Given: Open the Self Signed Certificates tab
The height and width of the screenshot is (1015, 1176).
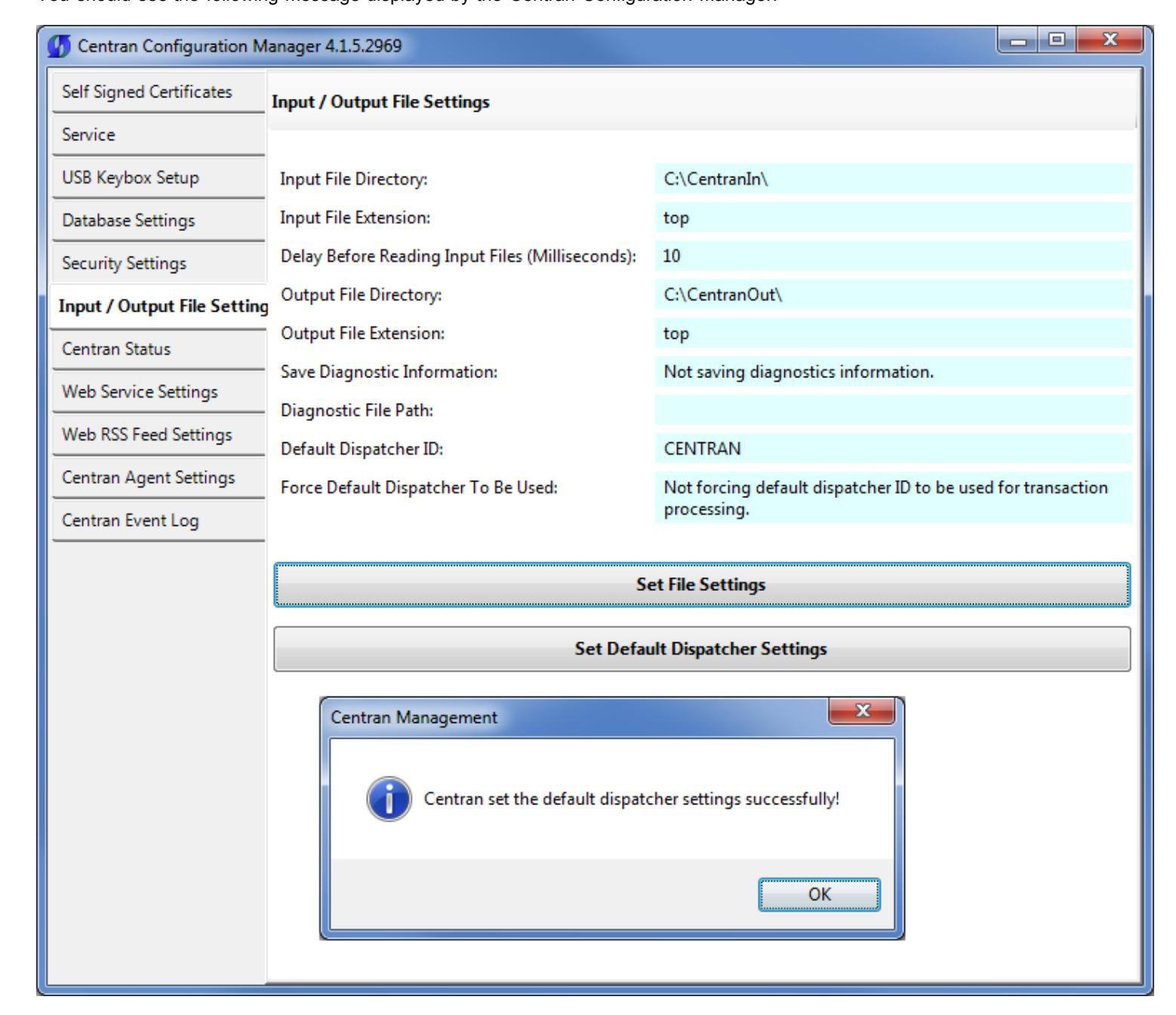Looking at the screenshot, I should click(159, 92).
